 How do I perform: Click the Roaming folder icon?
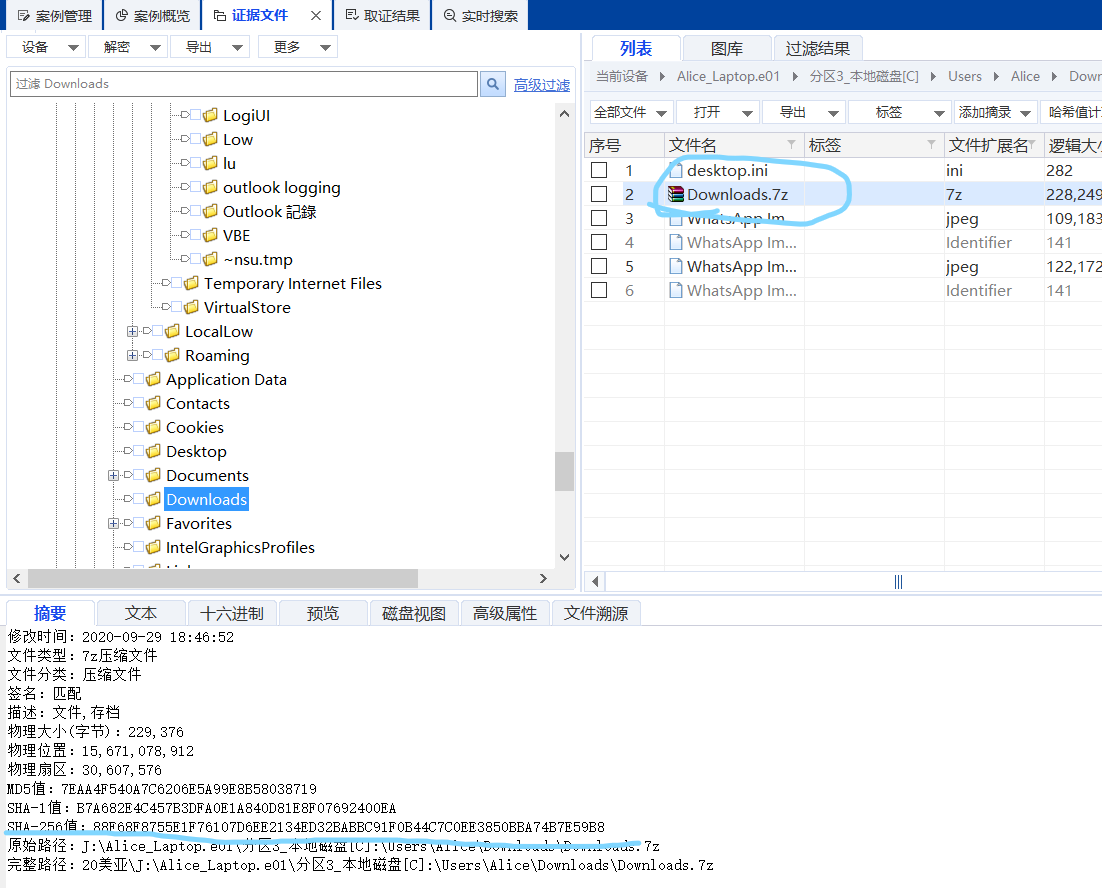[x=172, y=355]
